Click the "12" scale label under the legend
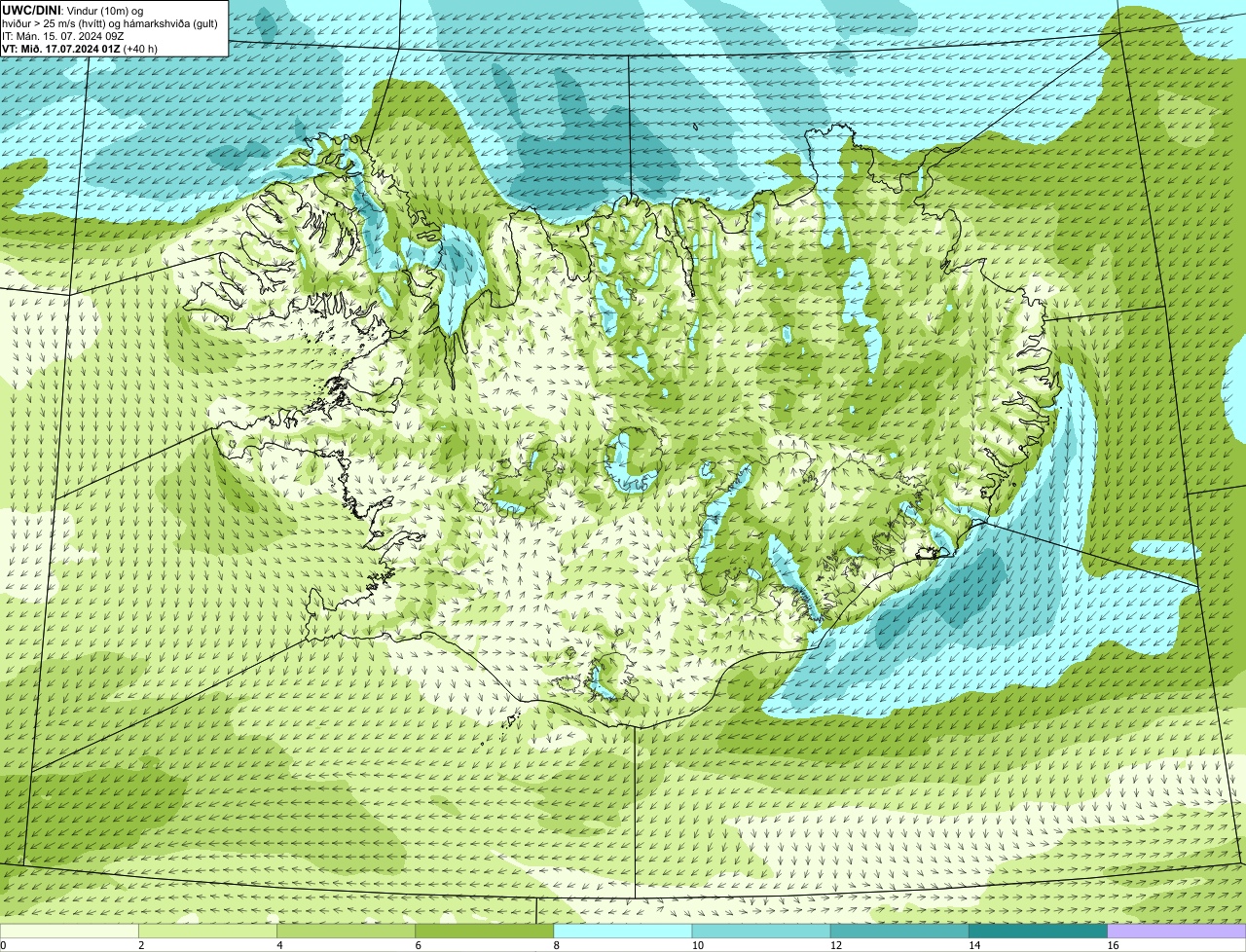This screenshot has width=1246, height=952. point(836,945)
